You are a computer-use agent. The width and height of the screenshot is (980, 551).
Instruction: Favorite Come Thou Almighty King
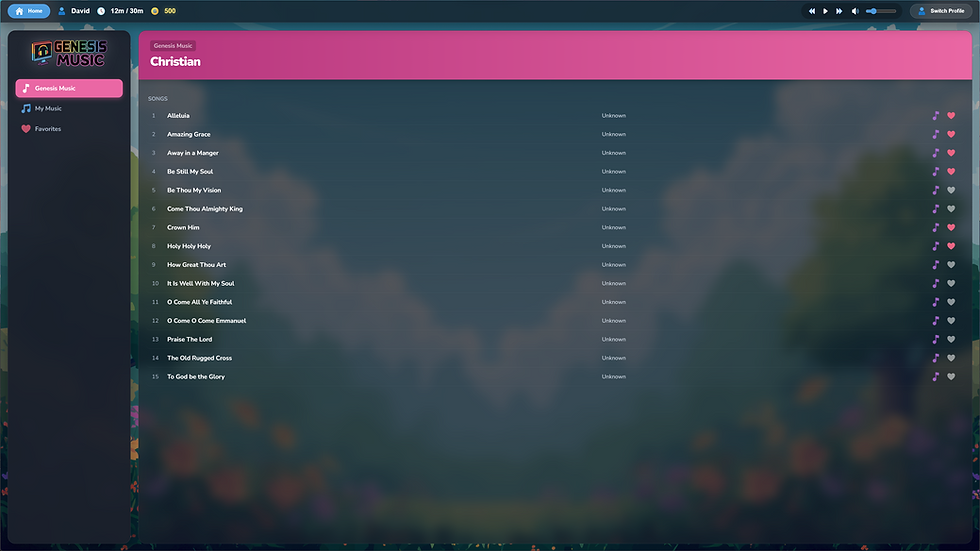point(951,209)
